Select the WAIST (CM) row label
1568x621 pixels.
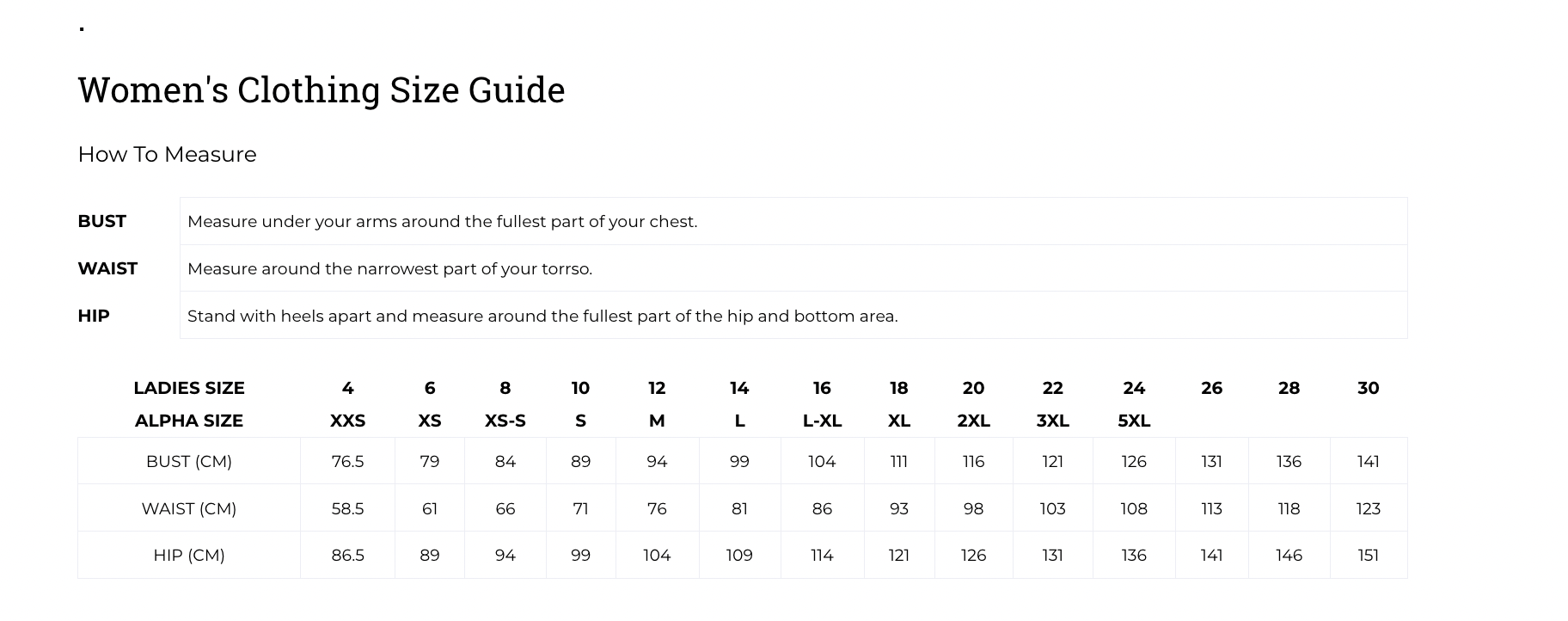[189, 509]
